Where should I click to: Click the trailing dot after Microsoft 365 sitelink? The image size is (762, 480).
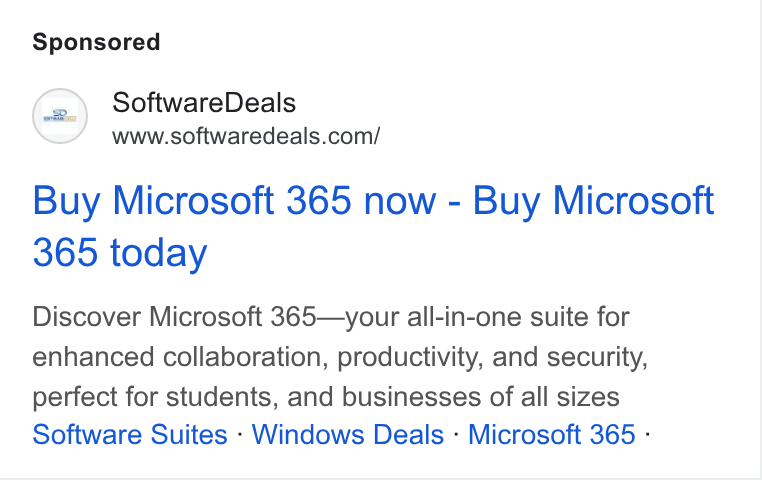tap(647, 433)
